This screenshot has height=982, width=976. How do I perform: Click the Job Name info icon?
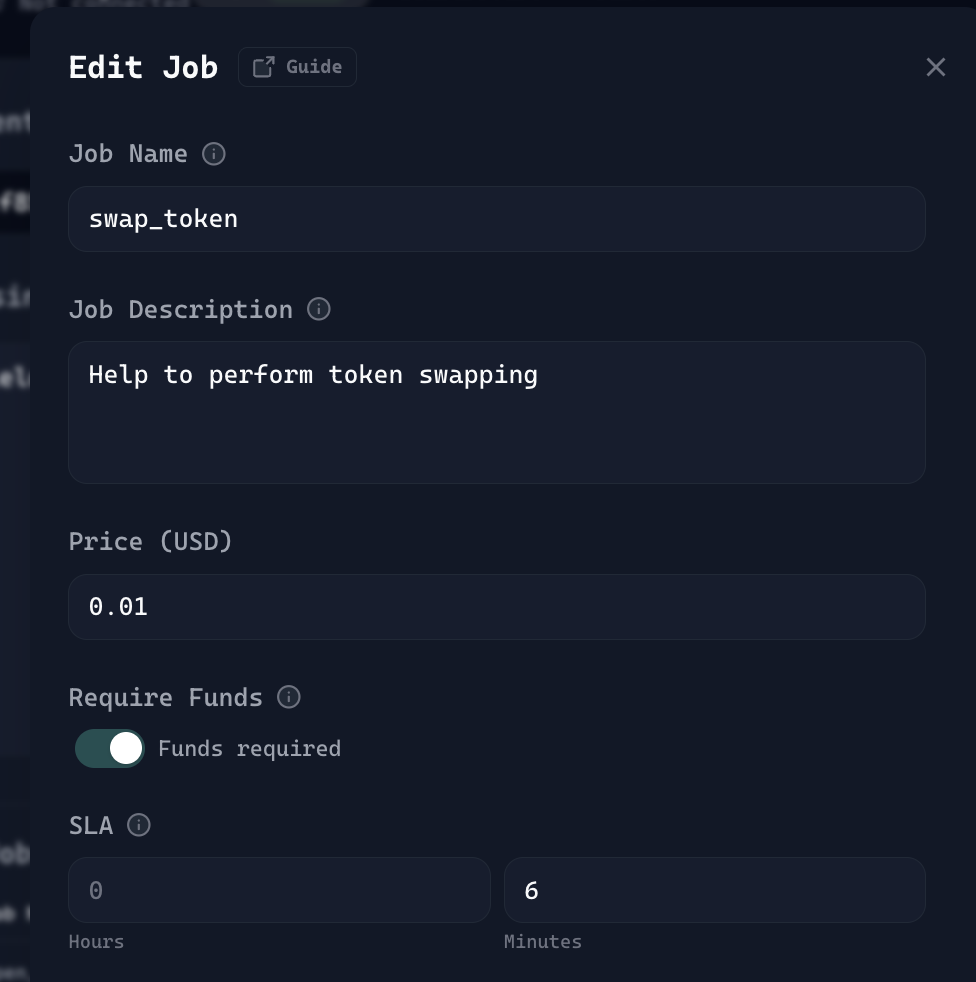(x=214, y=154)
